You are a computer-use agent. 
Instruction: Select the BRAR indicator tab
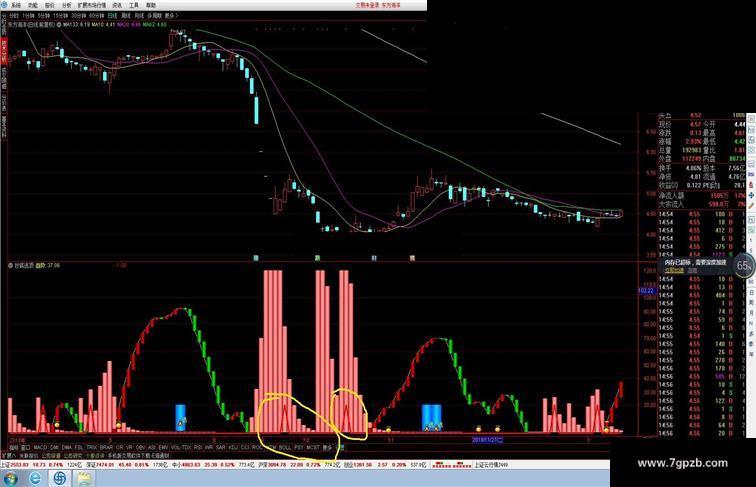(106, 448)
